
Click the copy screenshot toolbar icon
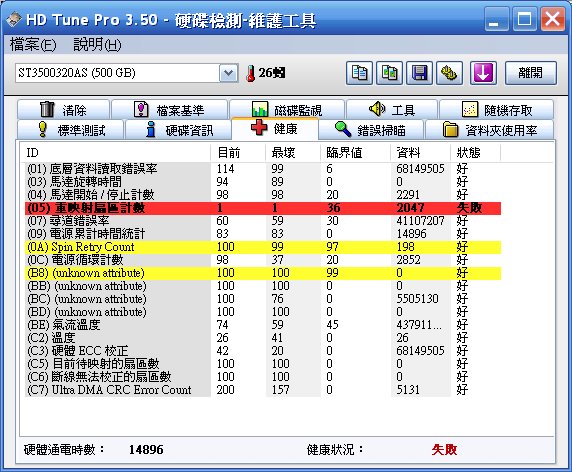(390, 73)
